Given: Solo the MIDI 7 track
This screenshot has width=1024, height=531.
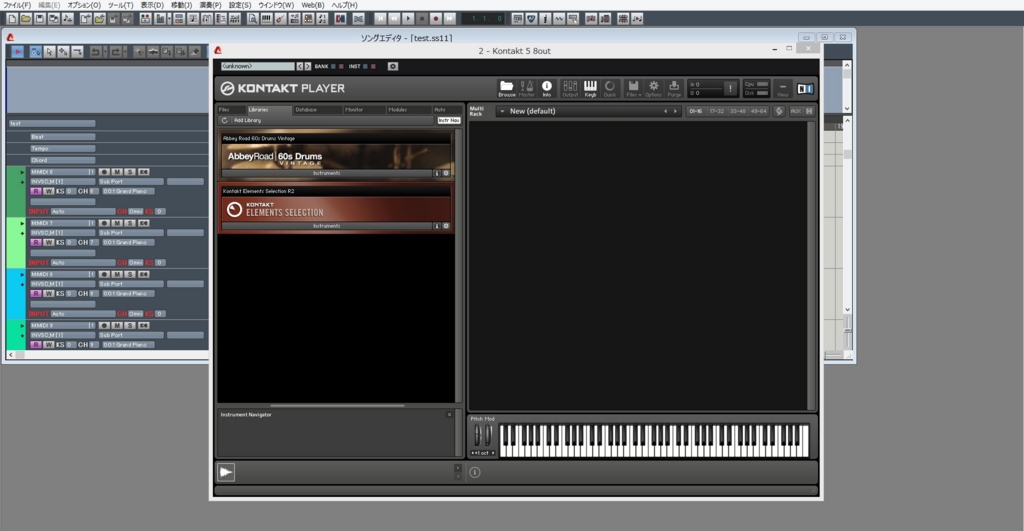Looking at the screenshot, I should tap(128, 223).
